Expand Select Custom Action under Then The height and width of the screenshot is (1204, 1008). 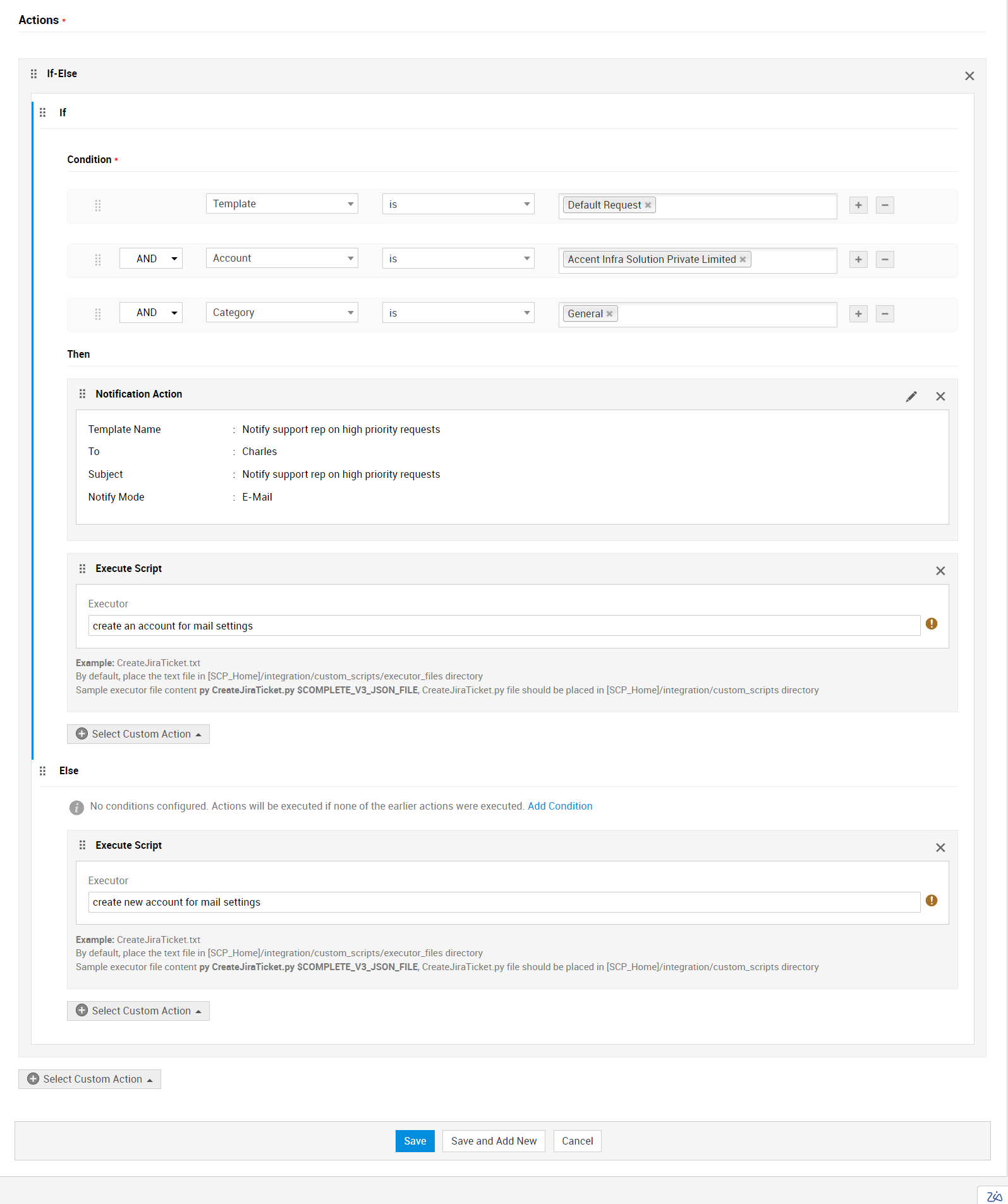click(x=138, y=734)
